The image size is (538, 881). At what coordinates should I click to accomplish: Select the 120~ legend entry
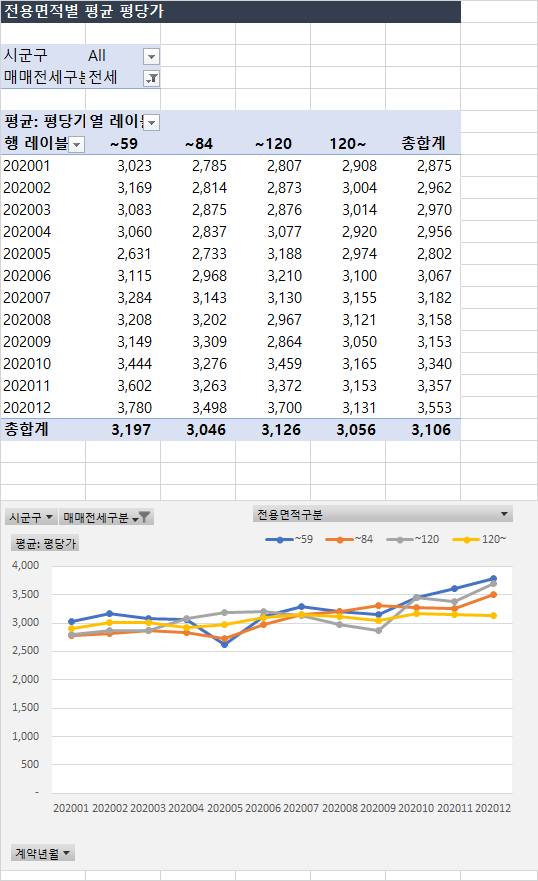479,539
